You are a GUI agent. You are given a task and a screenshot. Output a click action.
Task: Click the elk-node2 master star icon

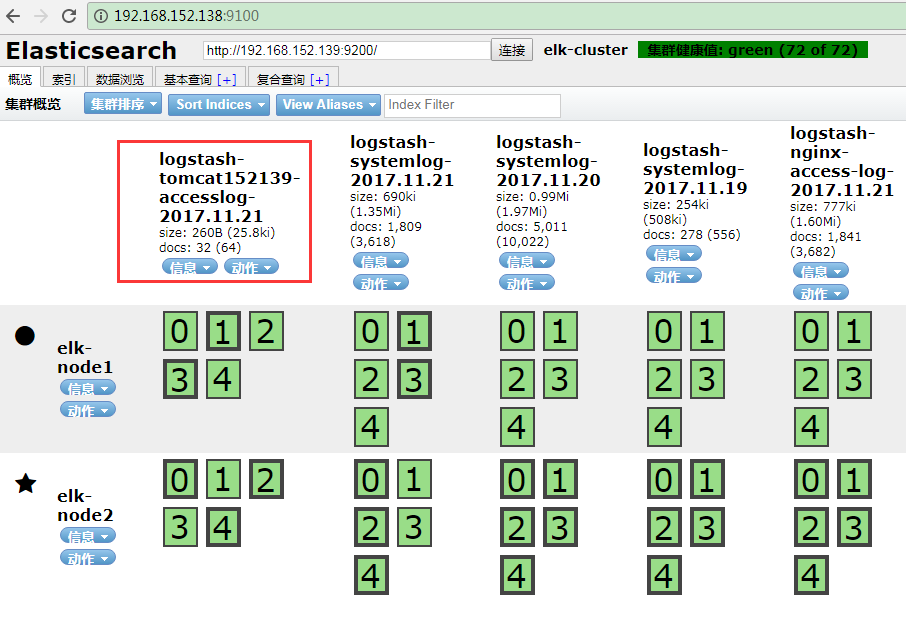pyautogui.click(x=25, y=484)
